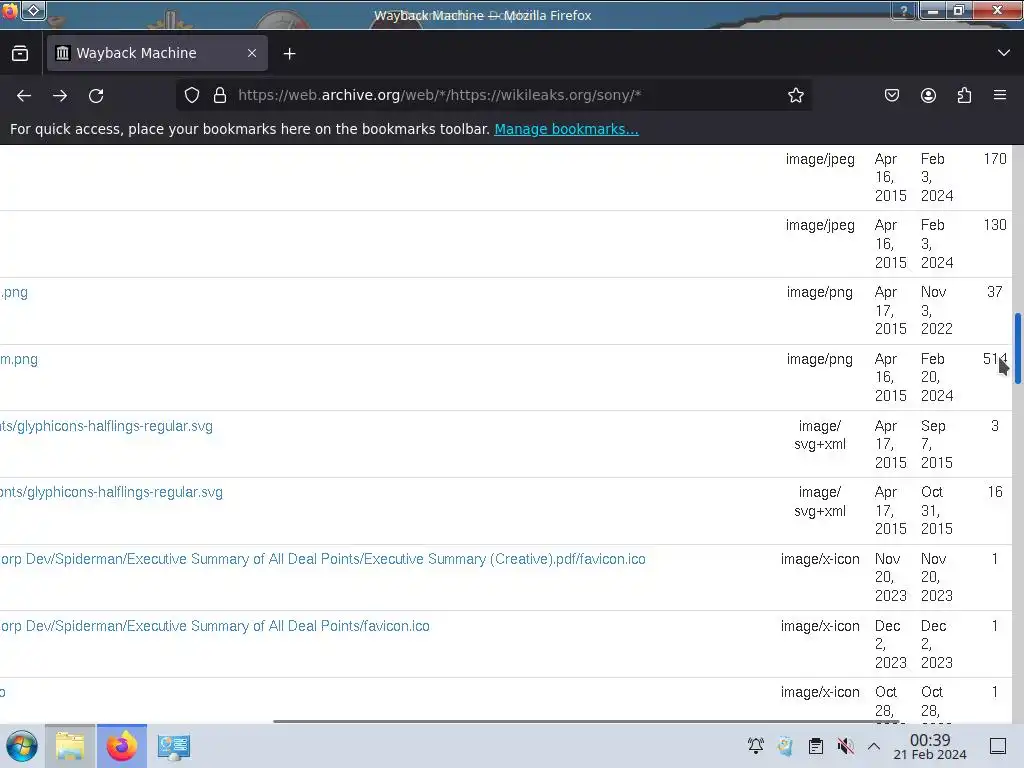
Task: Open the .png link with 37 captures
Action: 14,292
